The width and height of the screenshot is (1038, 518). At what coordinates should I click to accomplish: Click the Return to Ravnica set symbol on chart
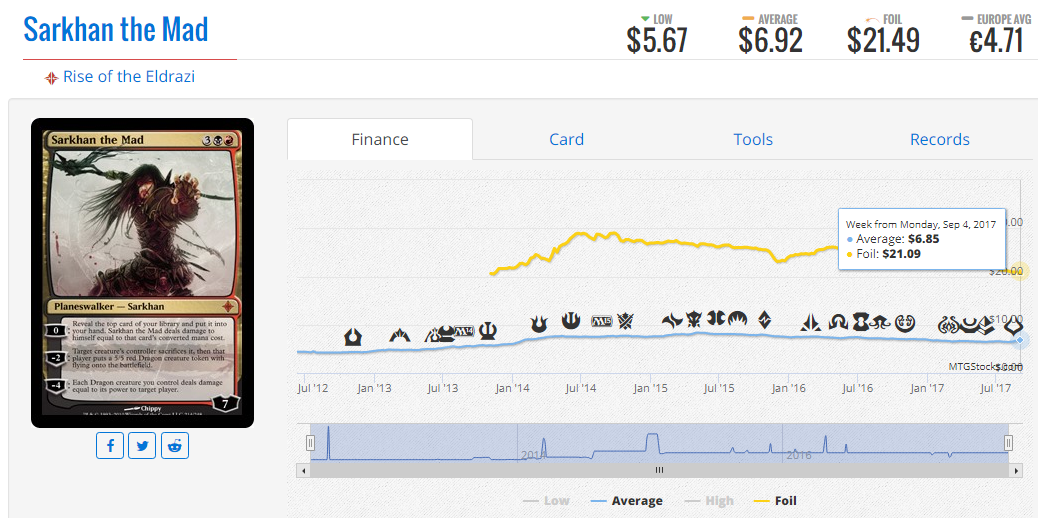[353, 337]
